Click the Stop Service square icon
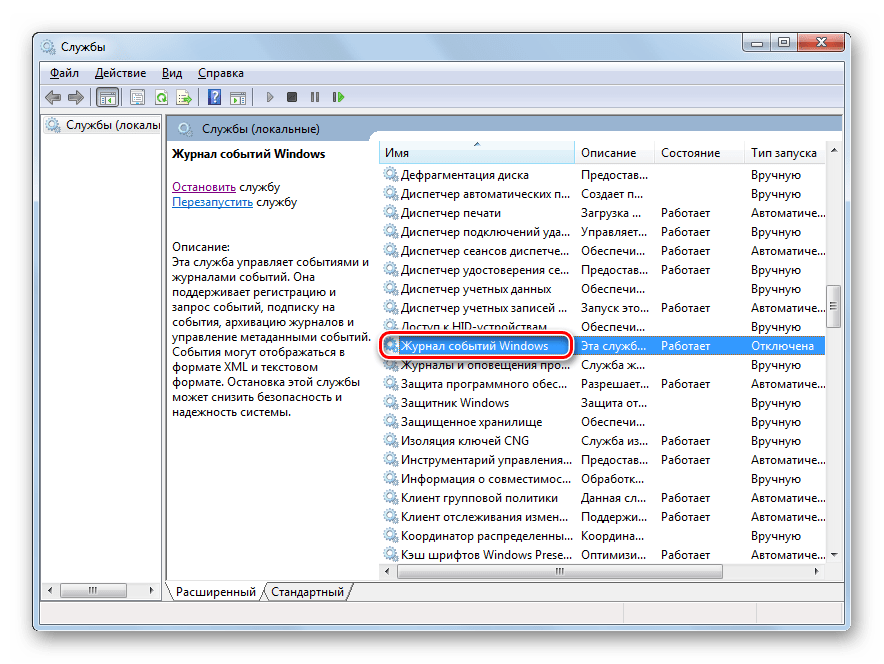Screen dimensions: 884x664 (292, 97)
